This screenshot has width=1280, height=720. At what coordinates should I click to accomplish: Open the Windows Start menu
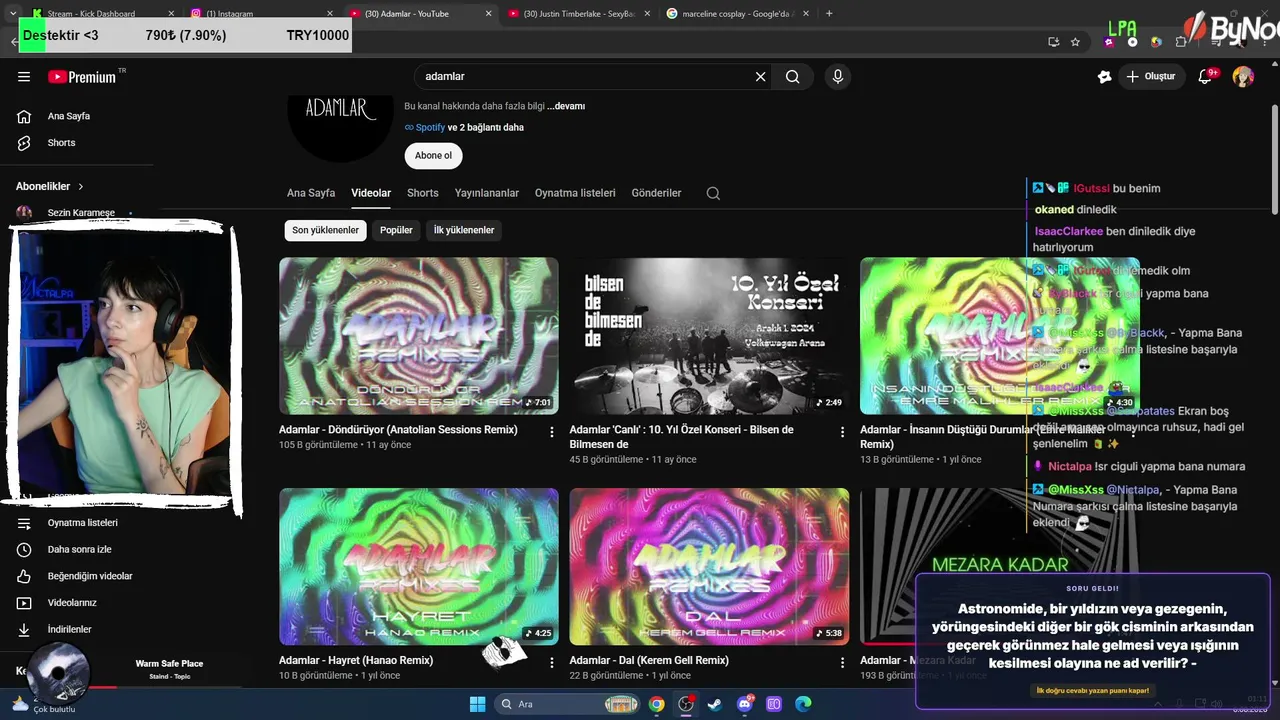pos(477,704)
